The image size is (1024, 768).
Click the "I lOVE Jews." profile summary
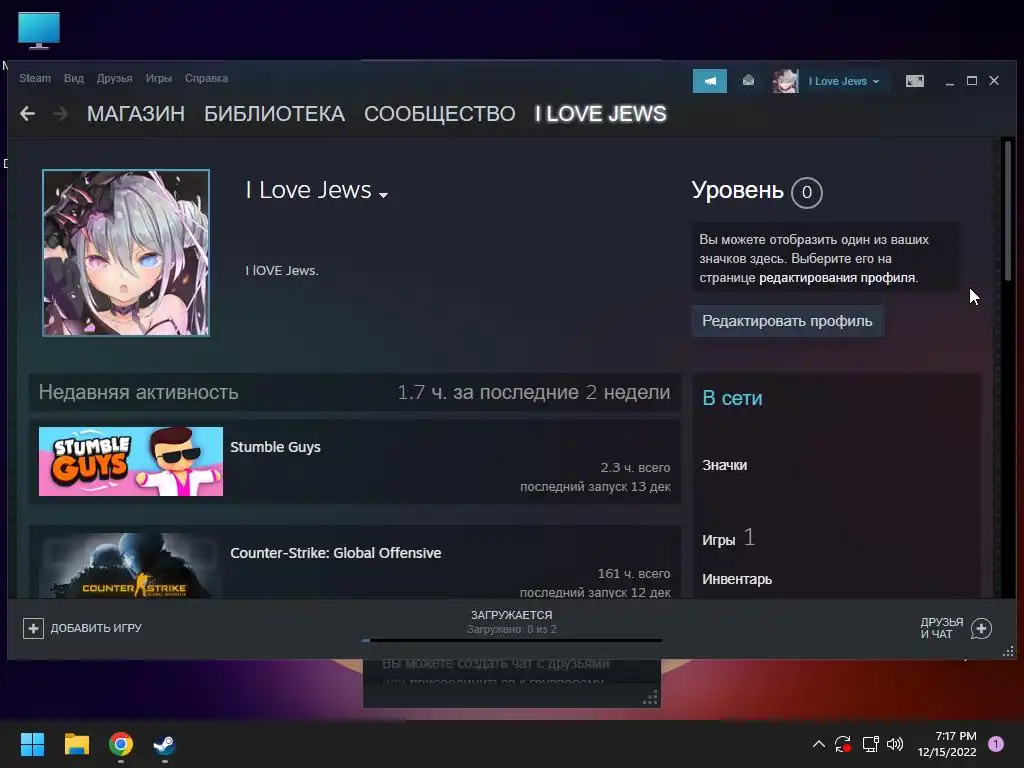coord(281,270)
